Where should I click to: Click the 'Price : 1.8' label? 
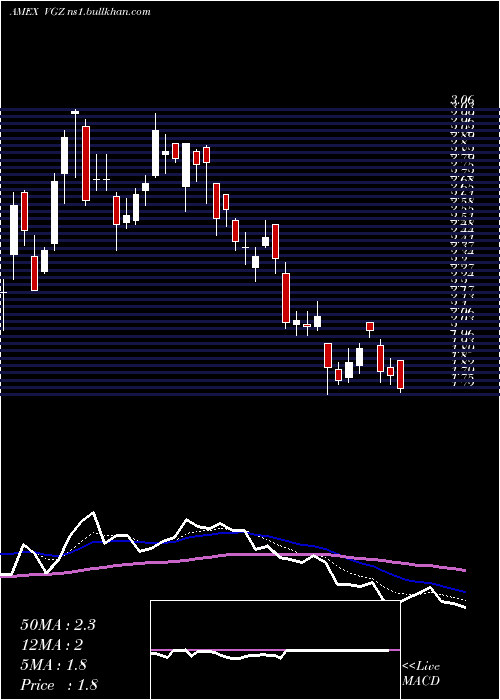coord(59,685)
